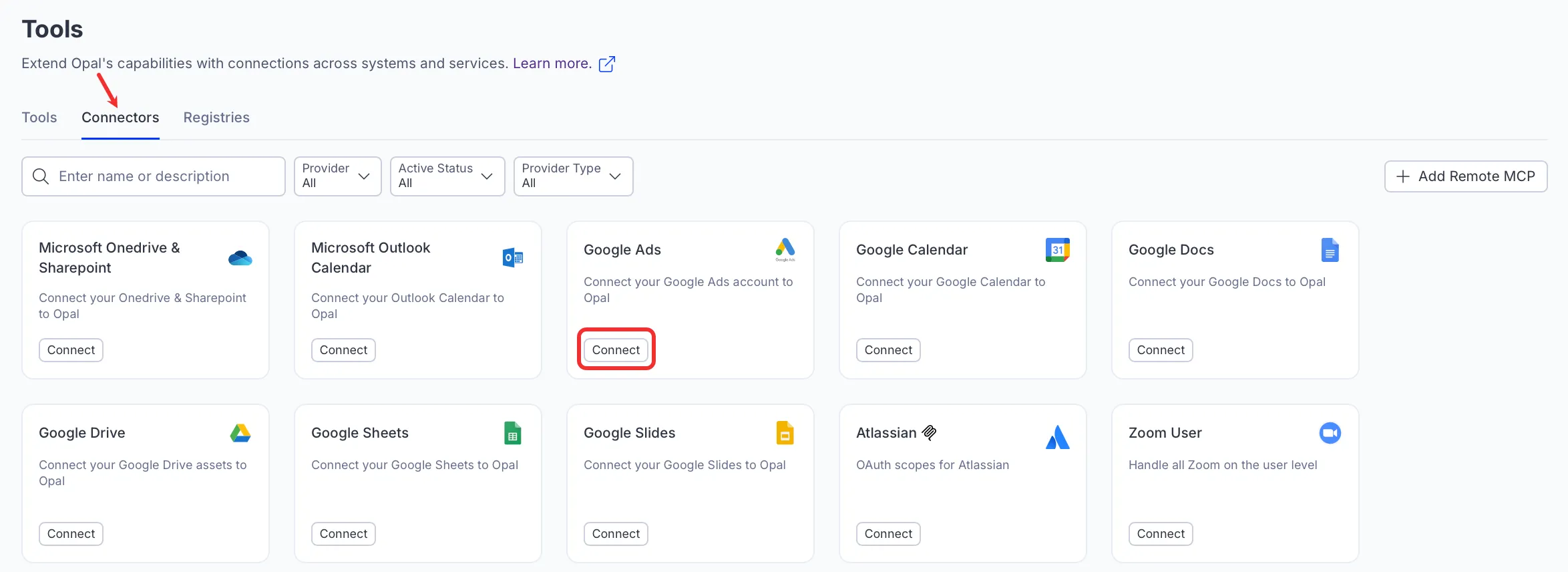
Task: Click the Zoom User card title
Action: [1165, 433]
